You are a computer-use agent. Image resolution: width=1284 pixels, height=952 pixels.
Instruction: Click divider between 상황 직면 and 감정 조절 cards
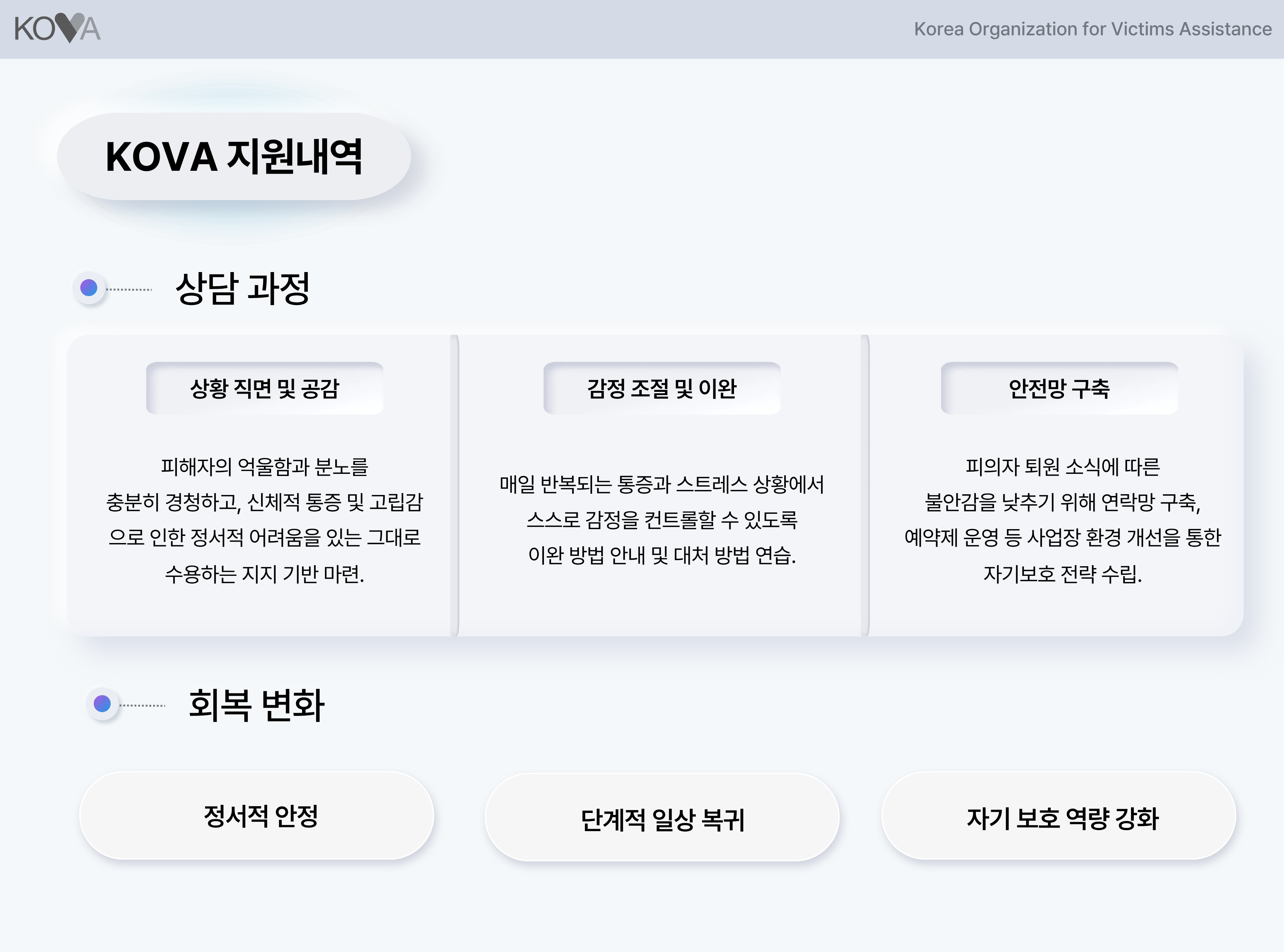[x=454, y=485]
